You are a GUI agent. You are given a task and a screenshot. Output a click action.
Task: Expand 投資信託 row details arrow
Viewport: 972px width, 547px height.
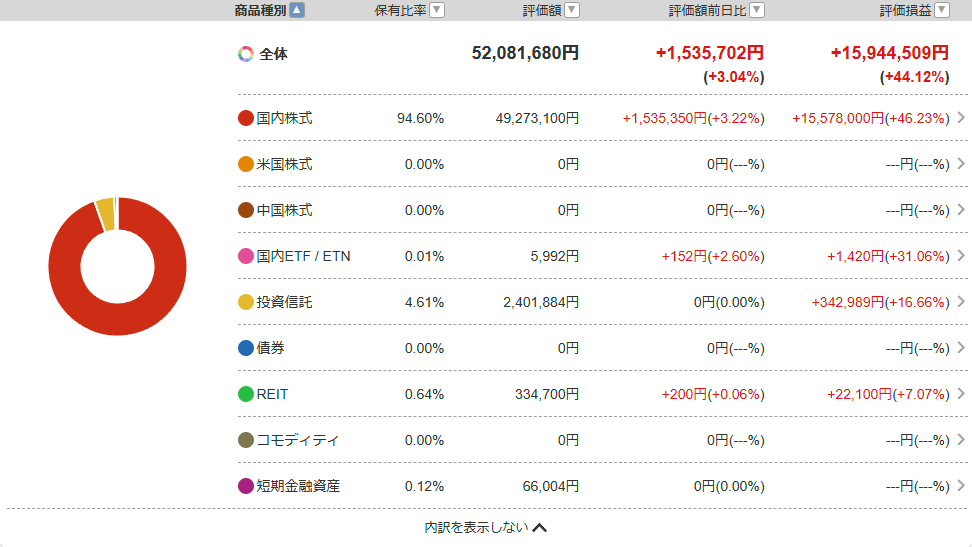[x=961, y=302]
